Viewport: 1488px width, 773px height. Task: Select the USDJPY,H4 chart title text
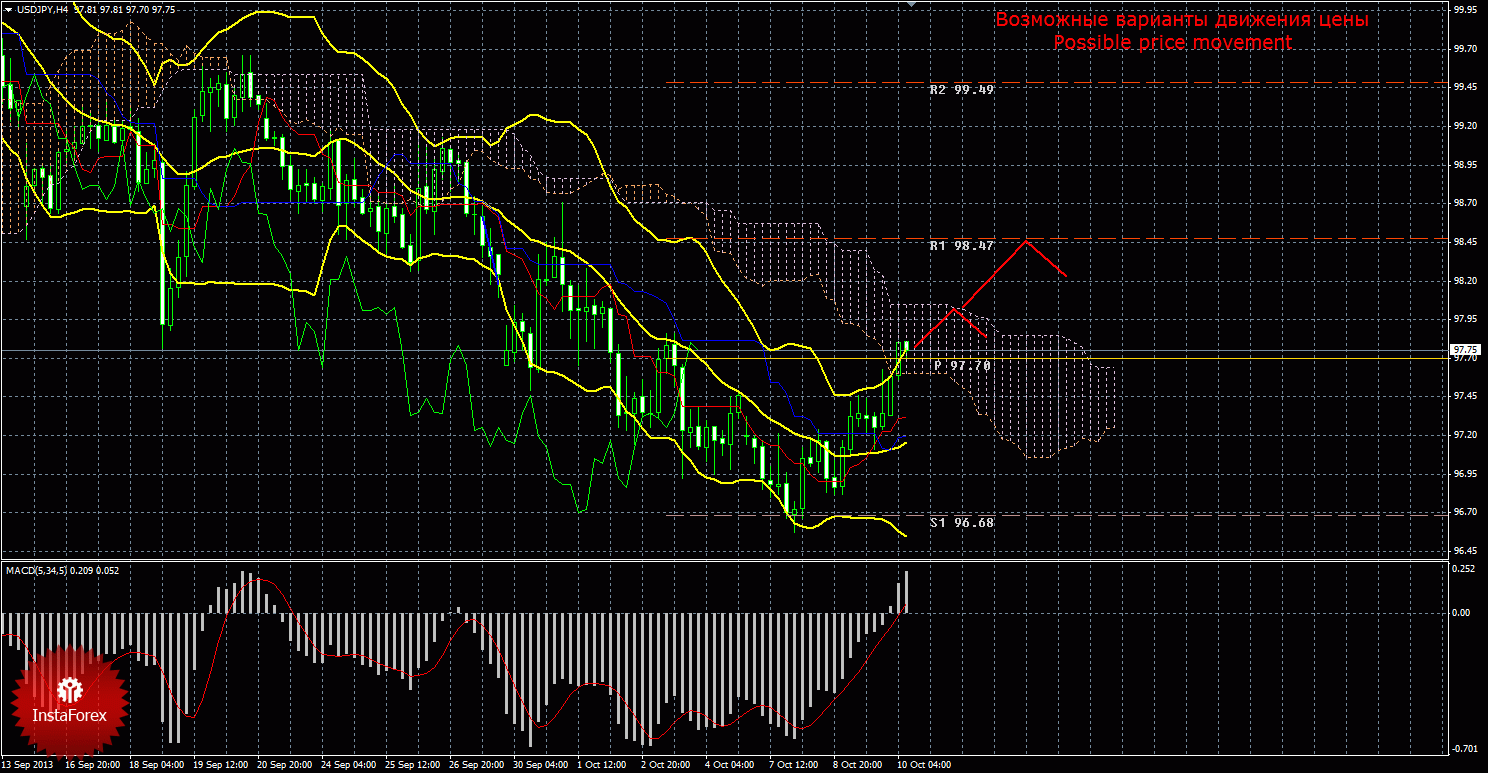click(x=42, y=9)
